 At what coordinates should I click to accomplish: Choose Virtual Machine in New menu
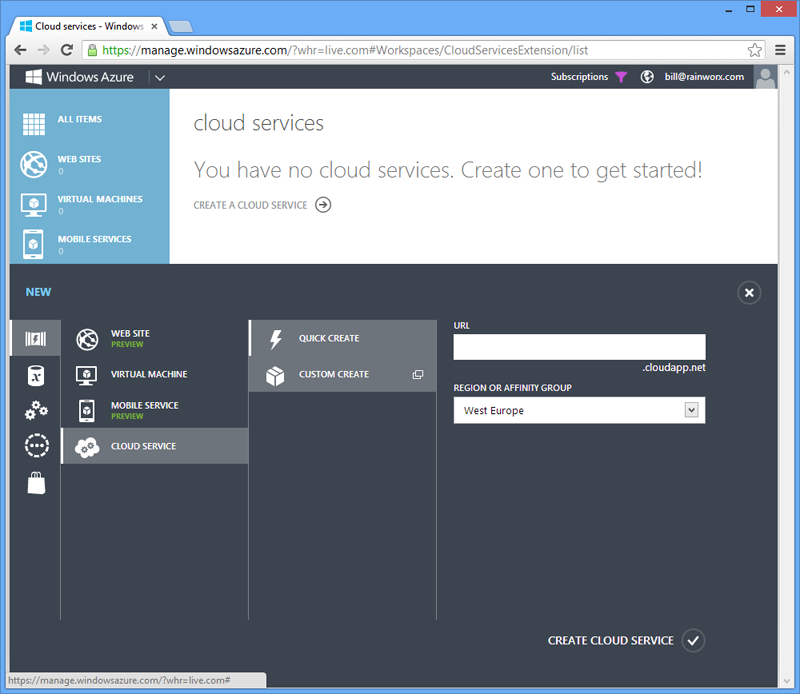155,375
